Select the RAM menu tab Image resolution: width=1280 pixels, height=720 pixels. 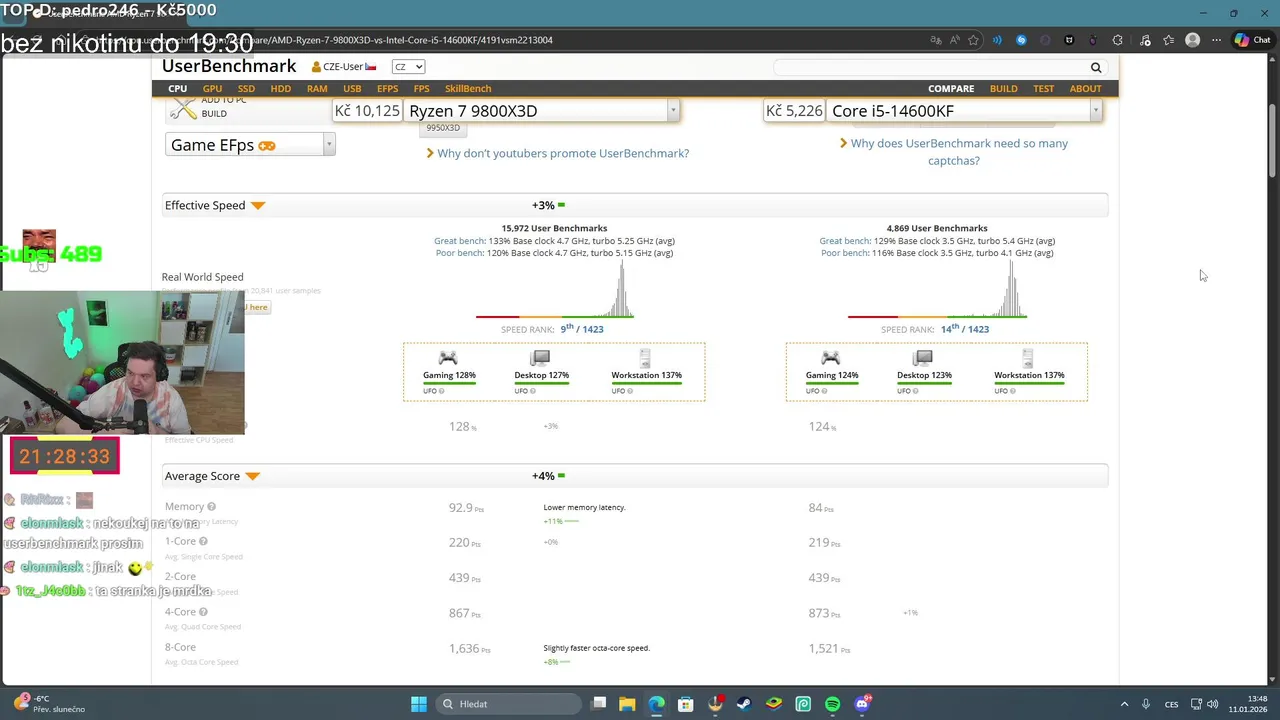pyautogui.click(x=317, y=89)
